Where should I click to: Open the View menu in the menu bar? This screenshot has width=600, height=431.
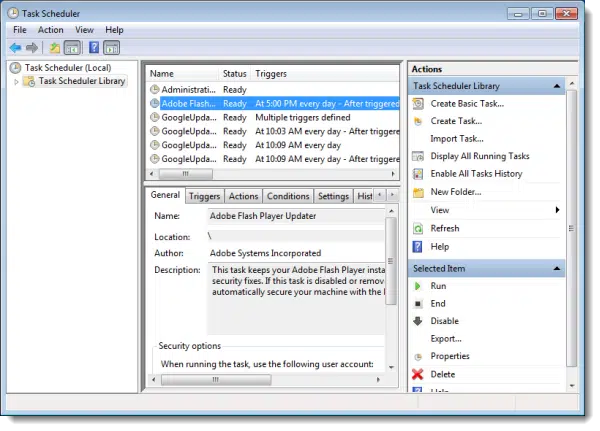85,30
